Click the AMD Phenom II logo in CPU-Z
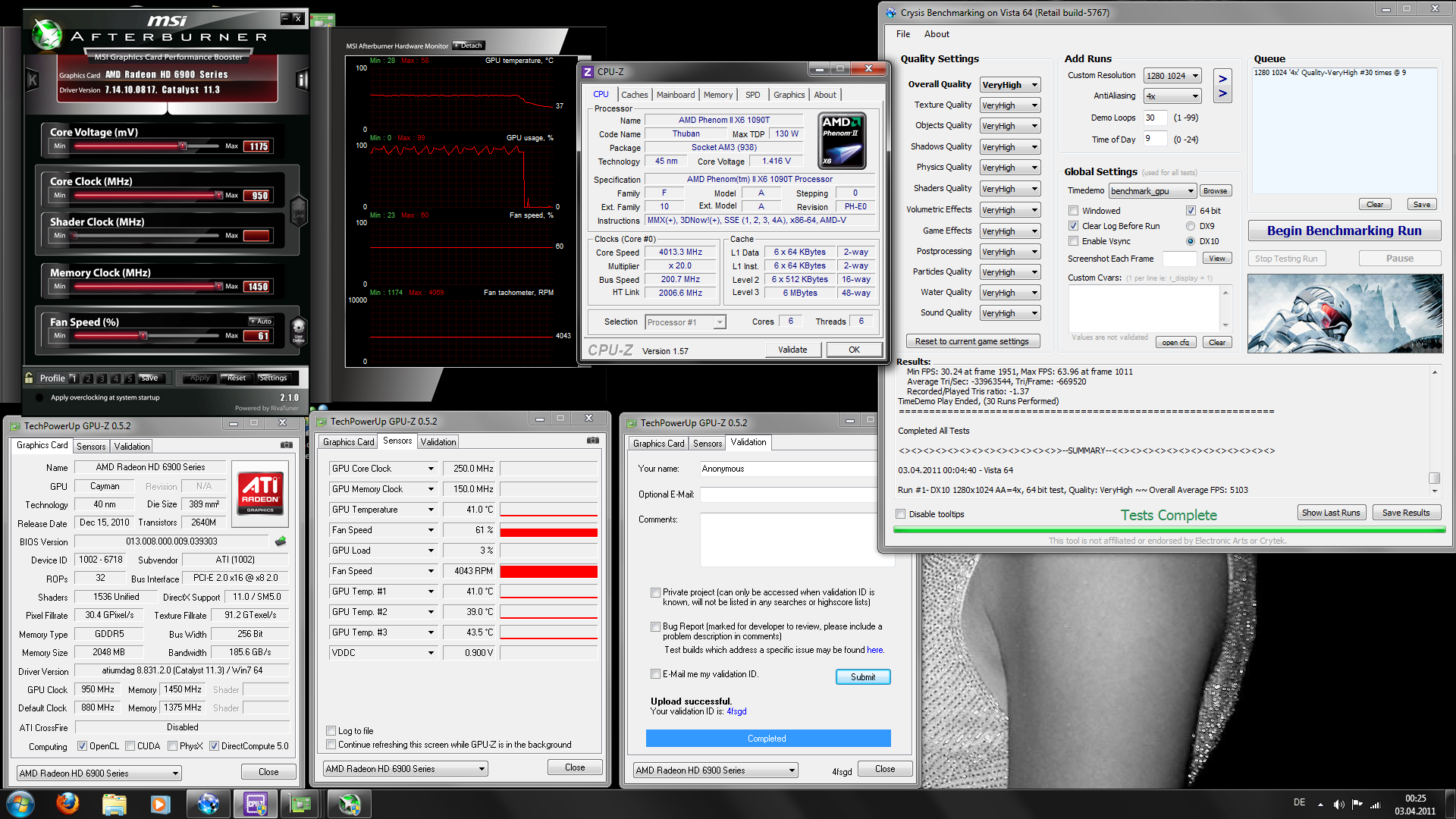1456x819 pixels. 843,141
